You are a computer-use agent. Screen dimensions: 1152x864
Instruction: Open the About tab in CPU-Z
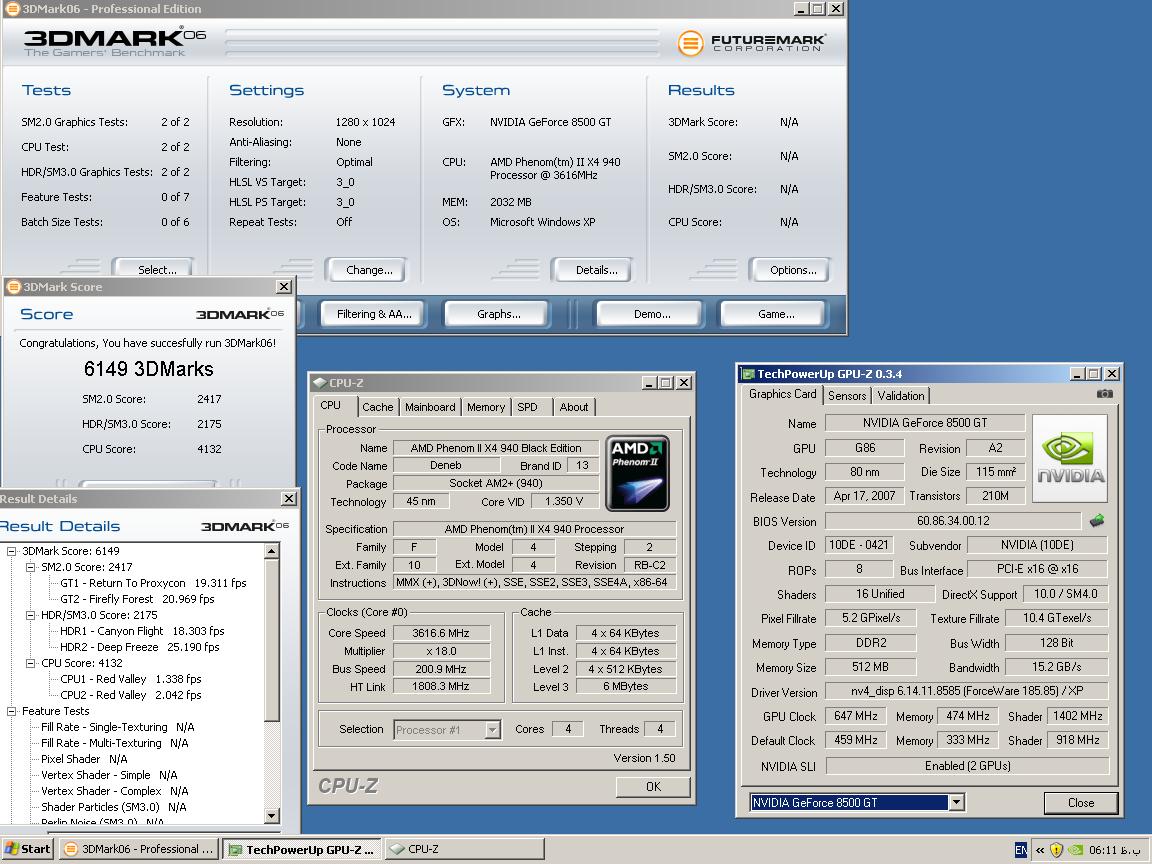[x=574, y=407]
